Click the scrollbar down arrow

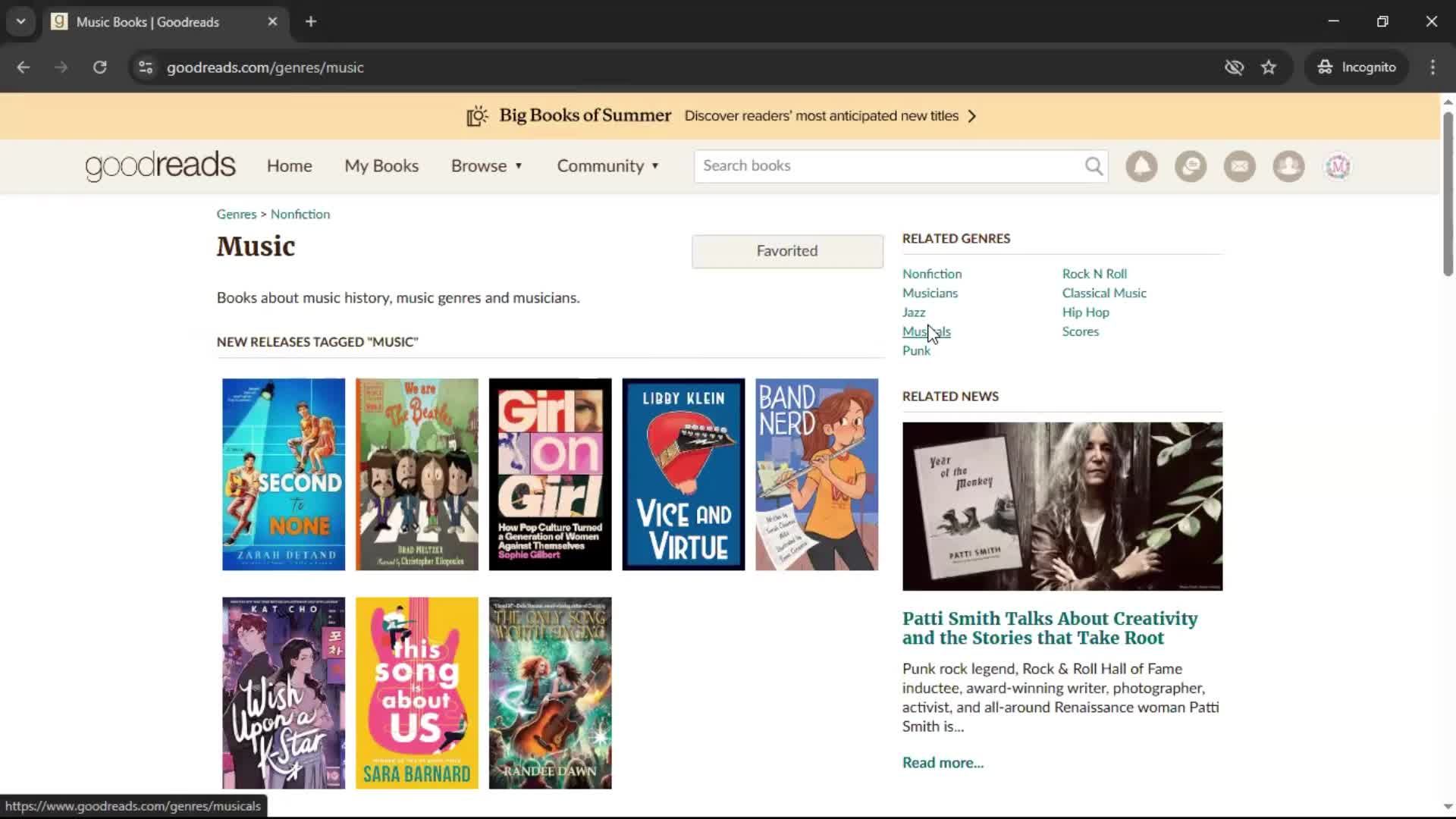coord(1448,807)
